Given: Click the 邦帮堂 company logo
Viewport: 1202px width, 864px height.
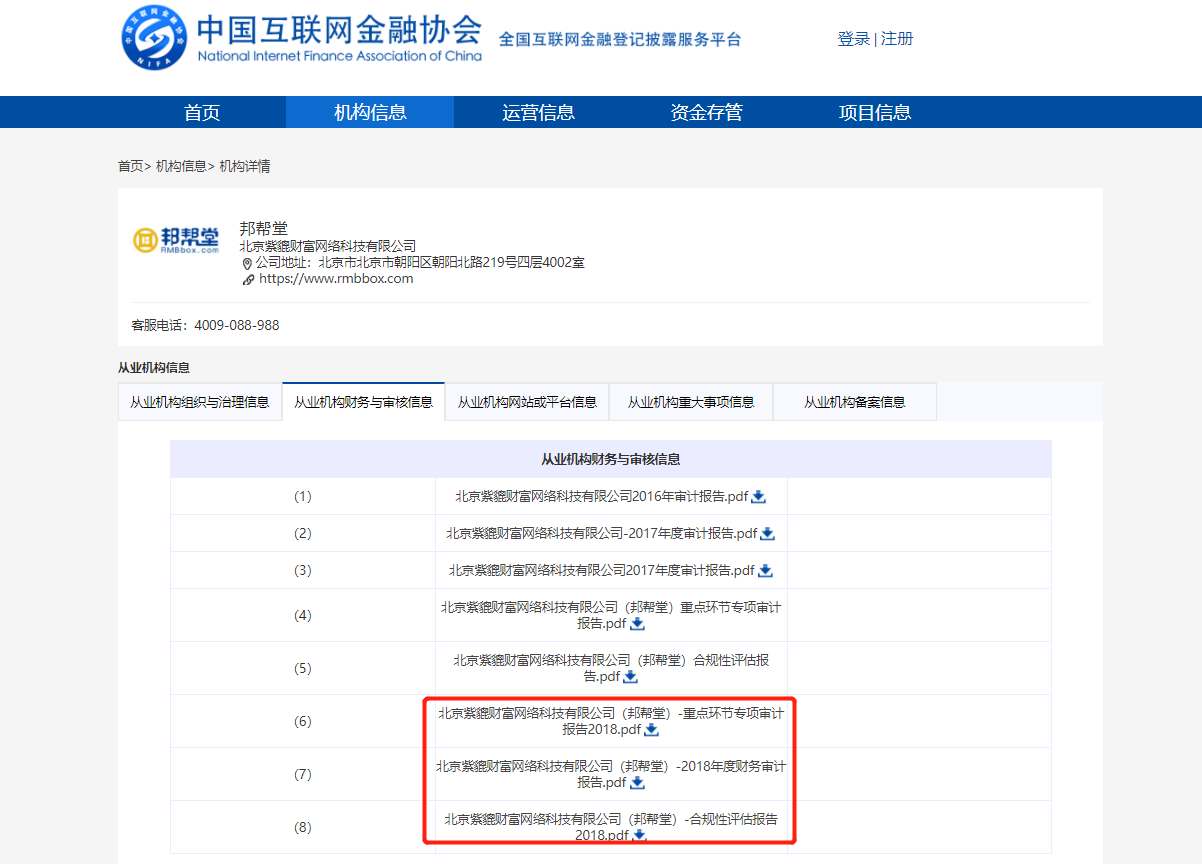Looking at the screenshot, I should [x=176, y=240].
